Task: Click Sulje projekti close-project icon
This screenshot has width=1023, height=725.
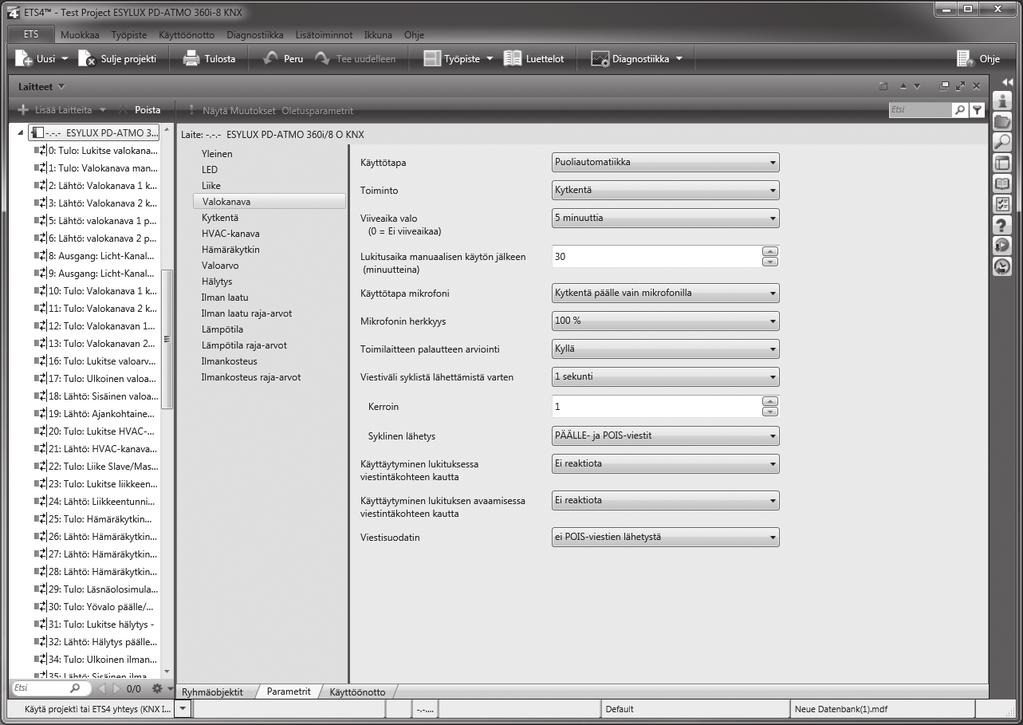Action: [86, 59]
